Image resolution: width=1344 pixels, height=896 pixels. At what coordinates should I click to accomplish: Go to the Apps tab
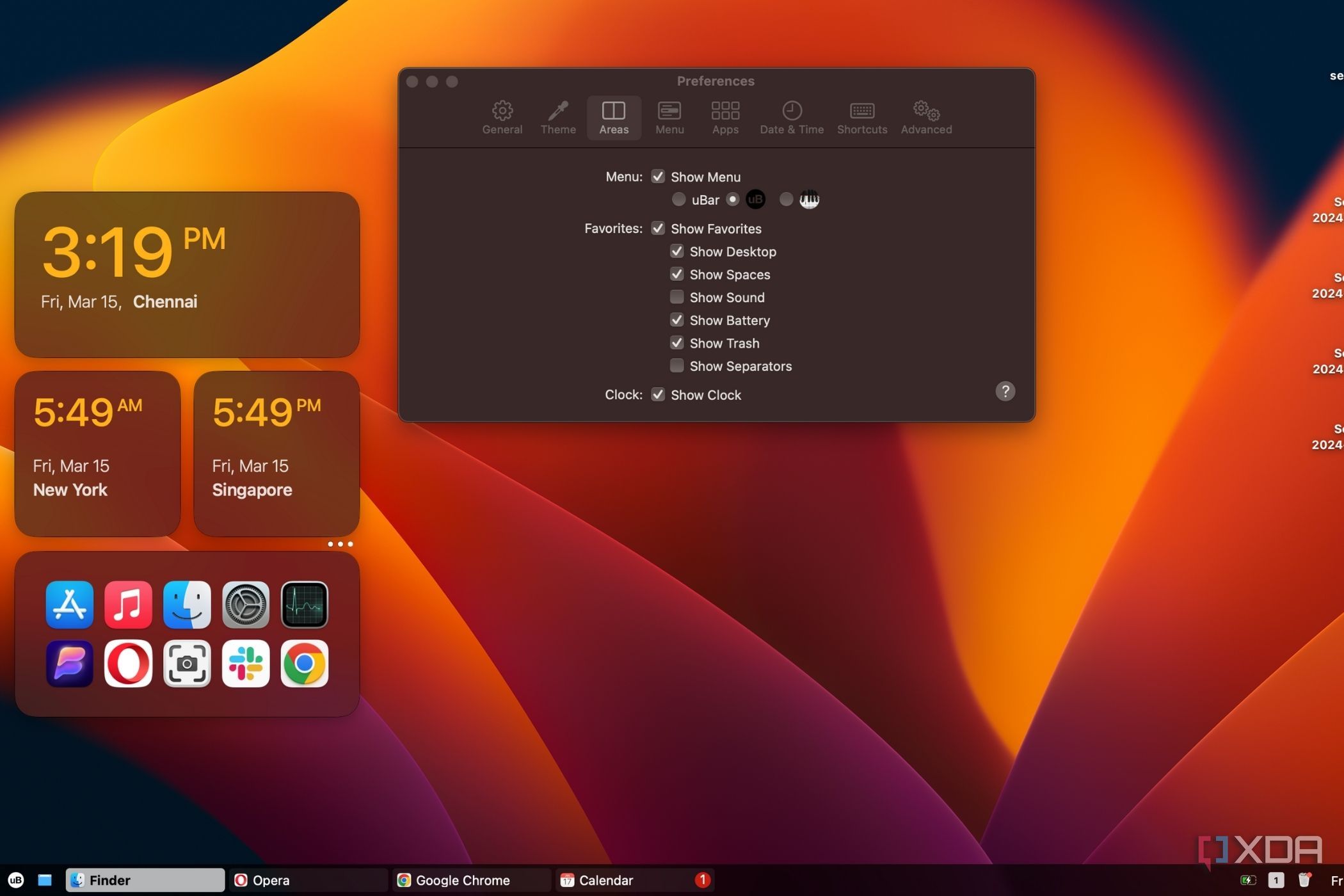725,118
